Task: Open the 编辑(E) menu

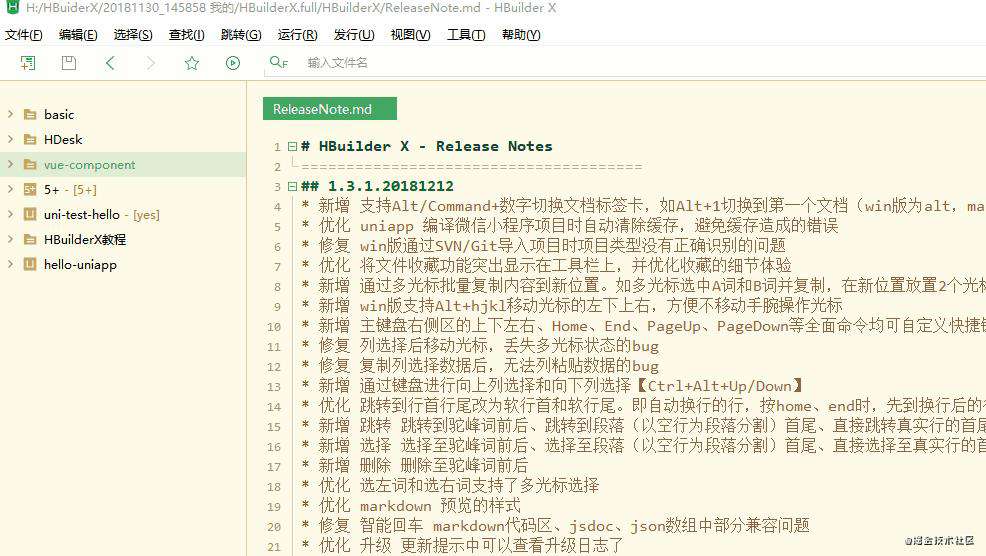Action: [x=78, y=35]
